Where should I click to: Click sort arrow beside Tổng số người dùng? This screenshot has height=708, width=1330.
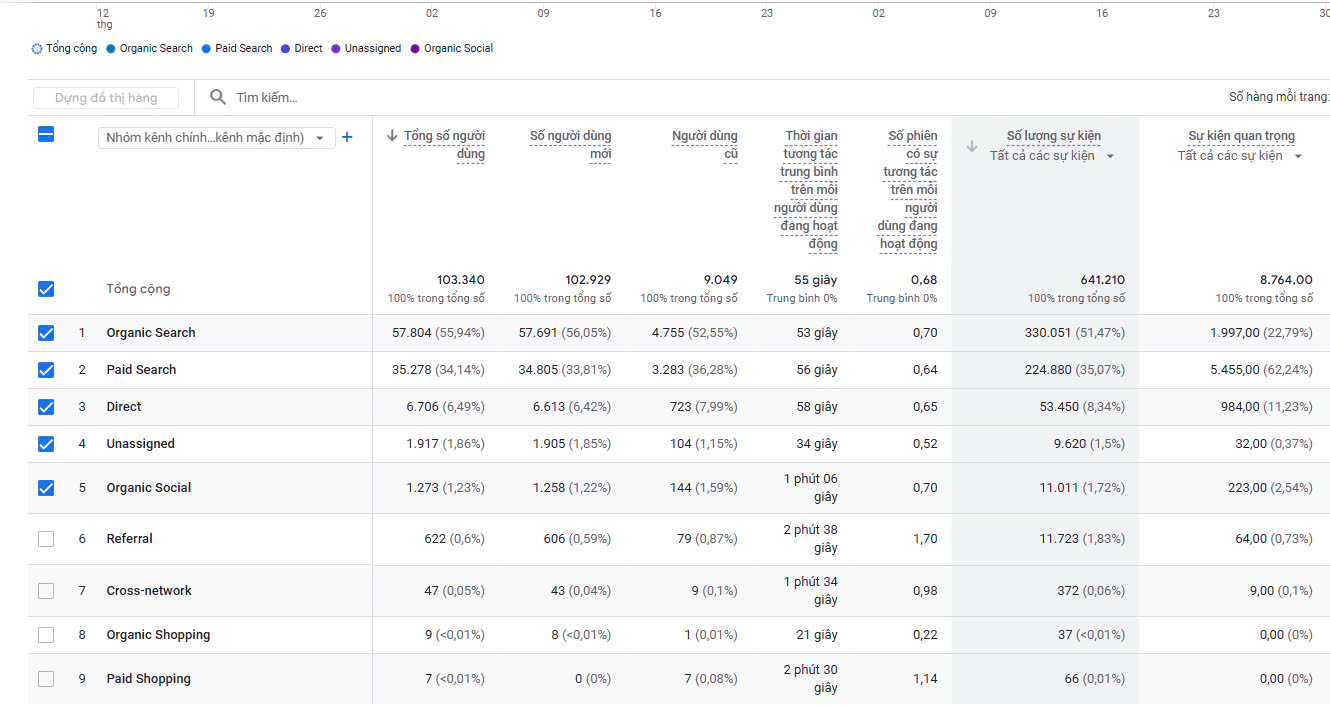pyautogui.click(x=392, y=136)
